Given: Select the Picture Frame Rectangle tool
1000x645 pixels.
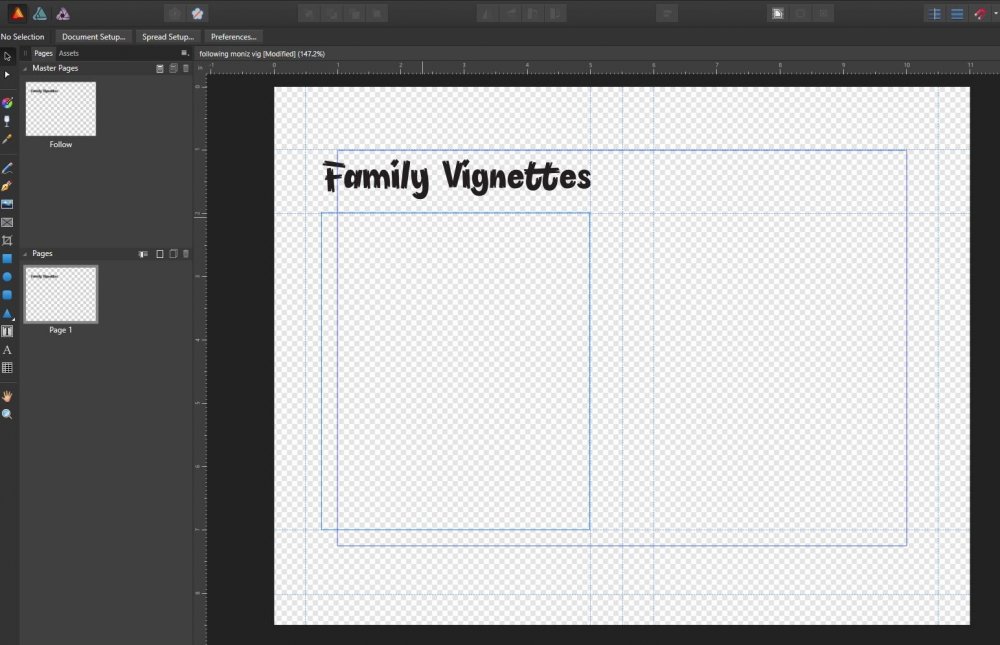Looking at the screenshot, I should pos(7,222).
